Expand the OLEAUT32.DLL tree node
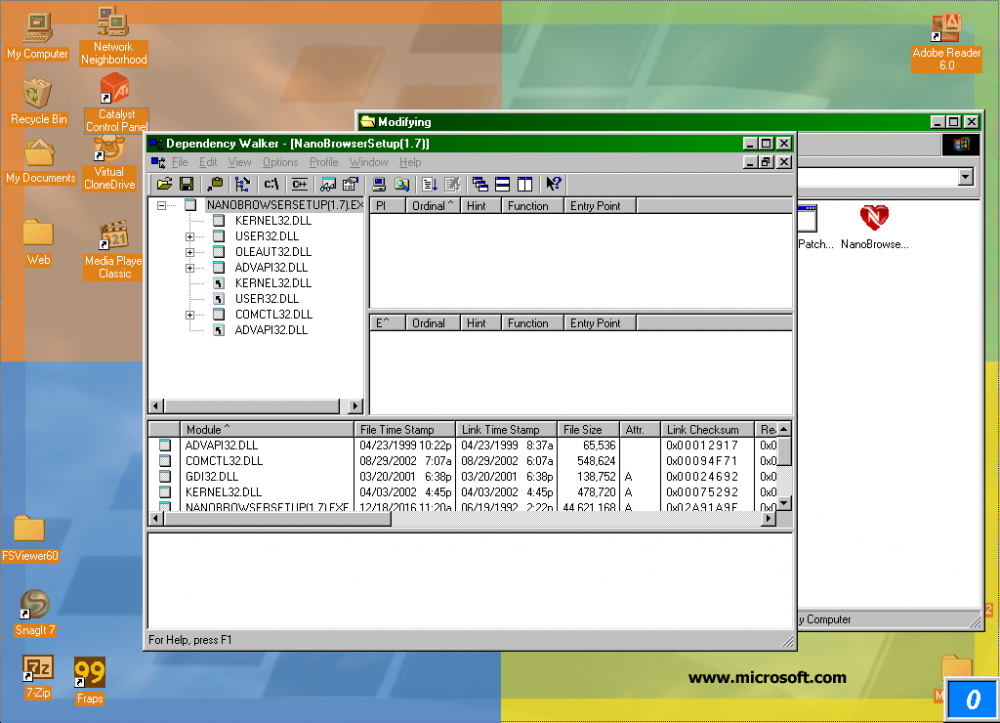Screen dimensions: 1000x723 190,252
